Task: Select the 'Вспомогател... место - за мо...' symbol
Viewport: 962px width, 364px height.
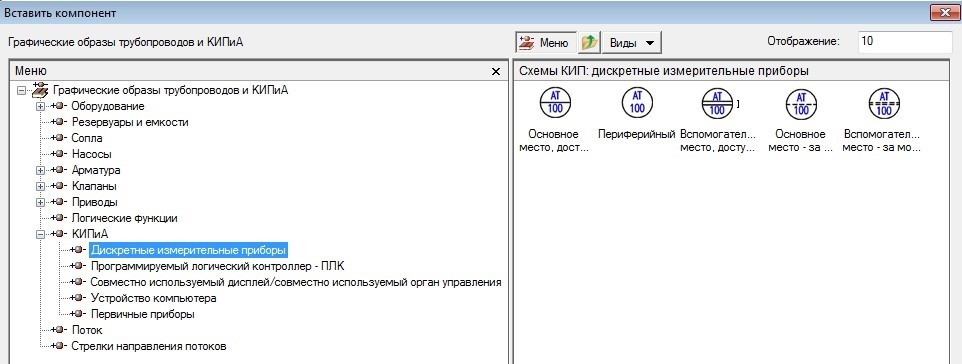Action: (884, 102)
